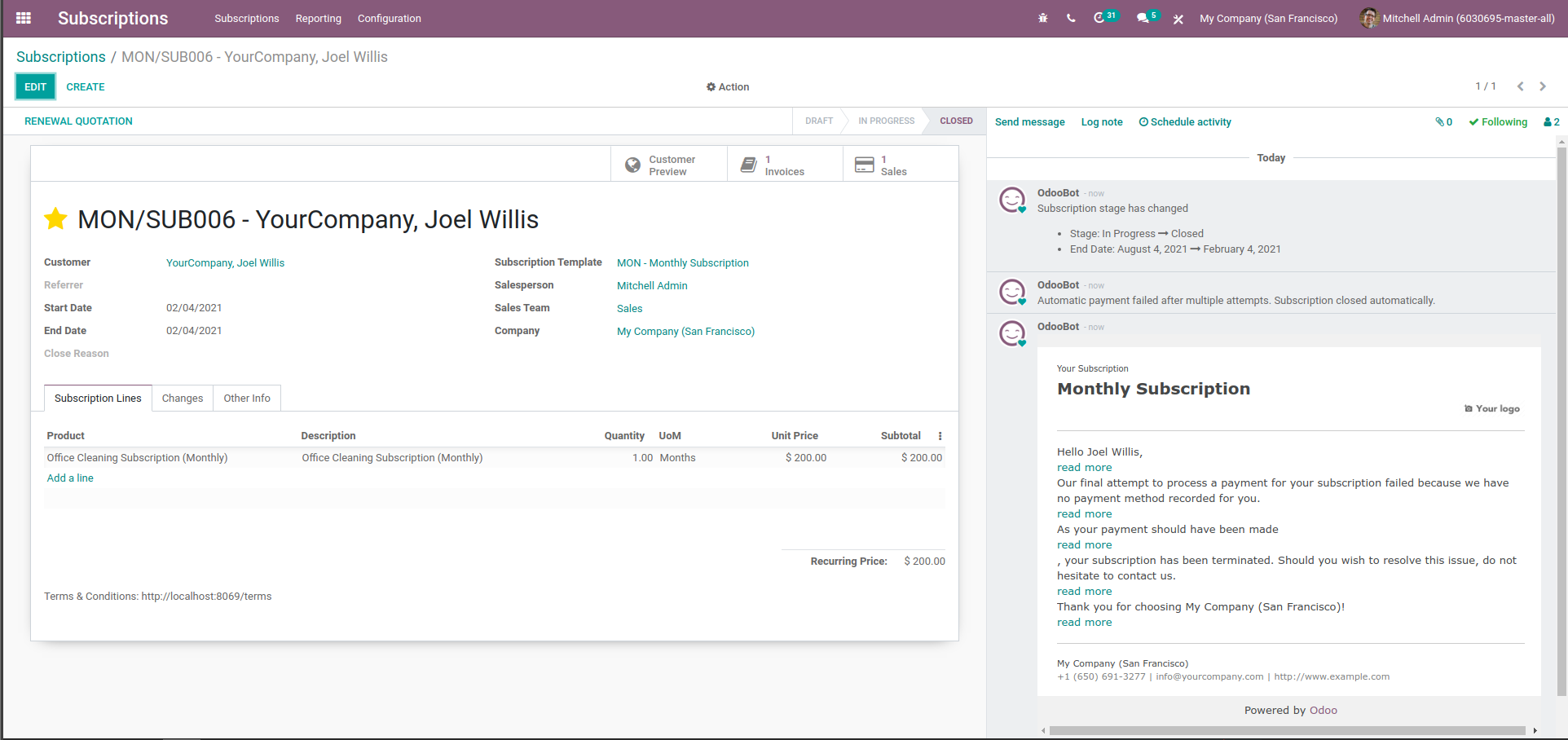Image resolution: width=1568 pixels, height=740 pixels.
Task: Open customer YourCompany, Joel Willis link
Action: click(226, 263)
